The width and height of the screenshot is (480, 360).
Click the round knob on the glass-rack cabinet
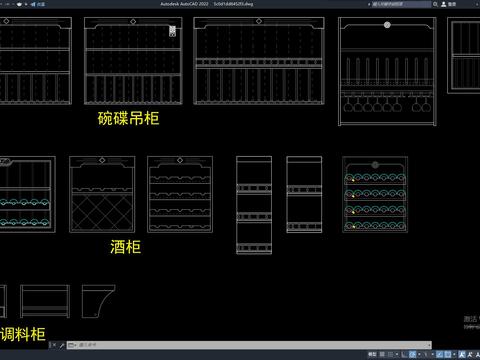[x=387, y=25]
